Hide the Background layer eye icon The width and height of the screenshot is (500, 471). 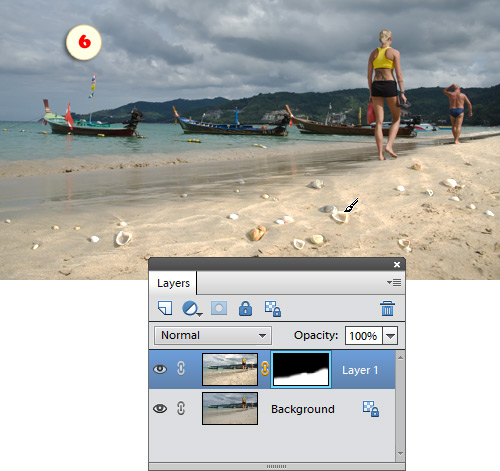coord(160,409)
